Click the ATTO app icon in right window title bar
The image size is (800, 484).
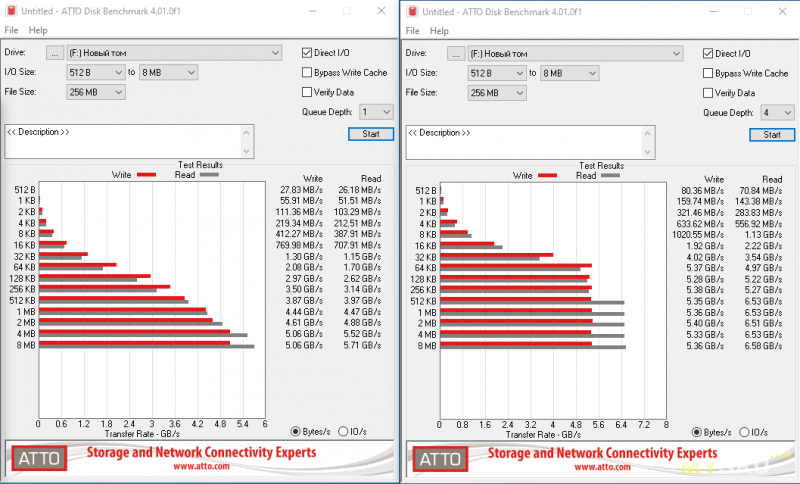point(413,10)
